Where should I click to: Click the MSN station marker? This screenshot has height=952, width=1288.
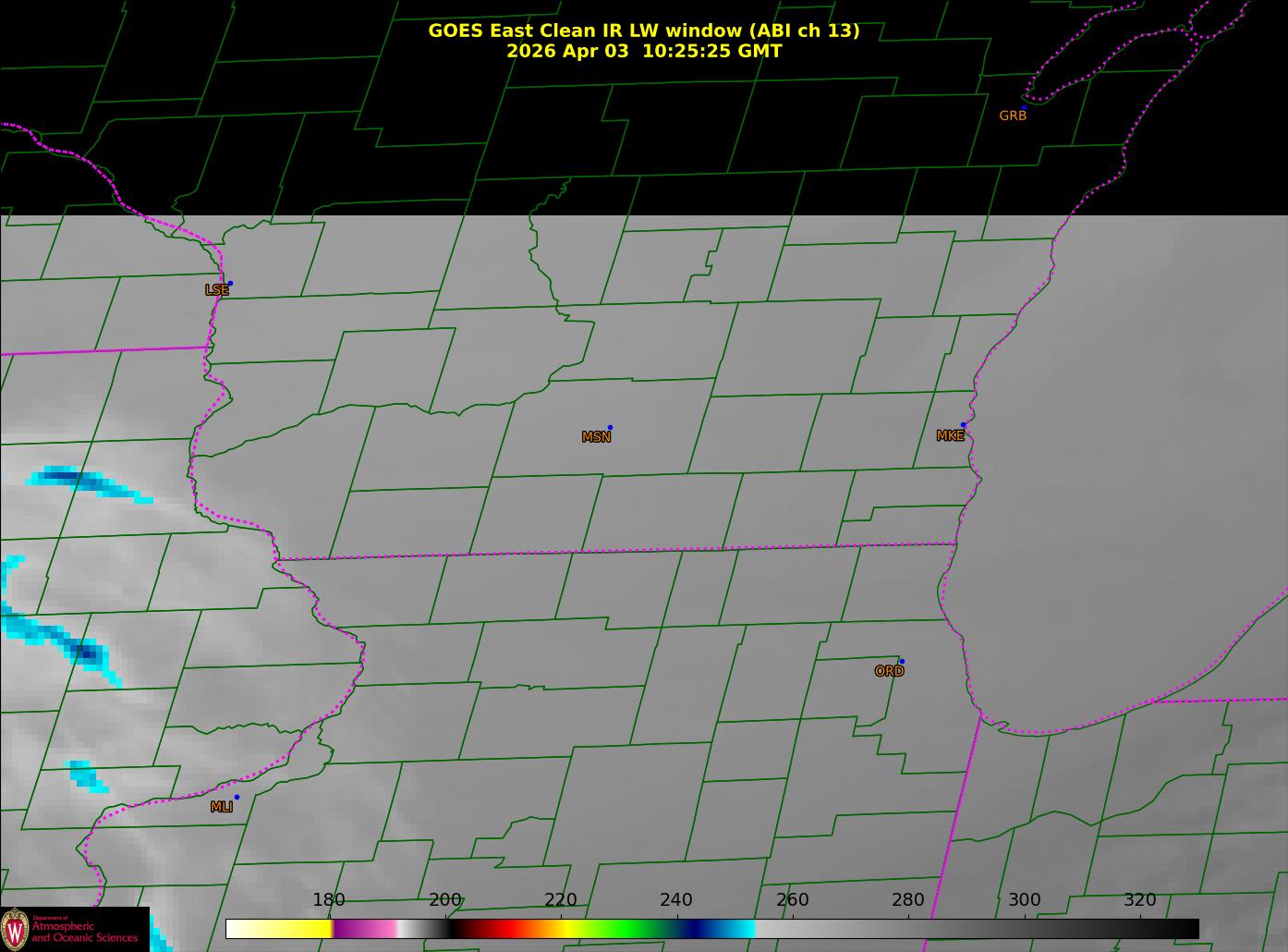tap(610, 428)
